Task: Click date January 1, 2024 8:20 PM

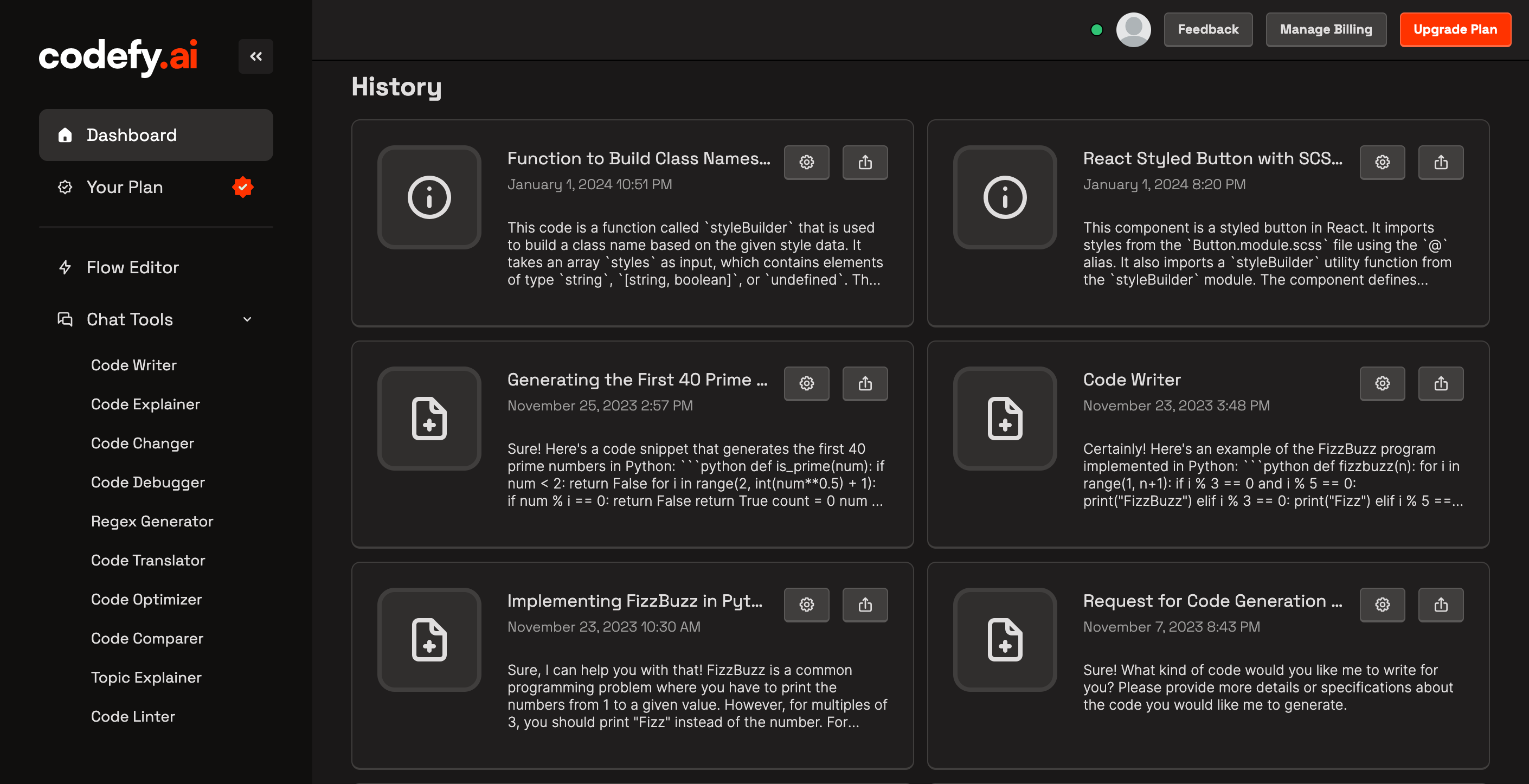Action: 1164,184
